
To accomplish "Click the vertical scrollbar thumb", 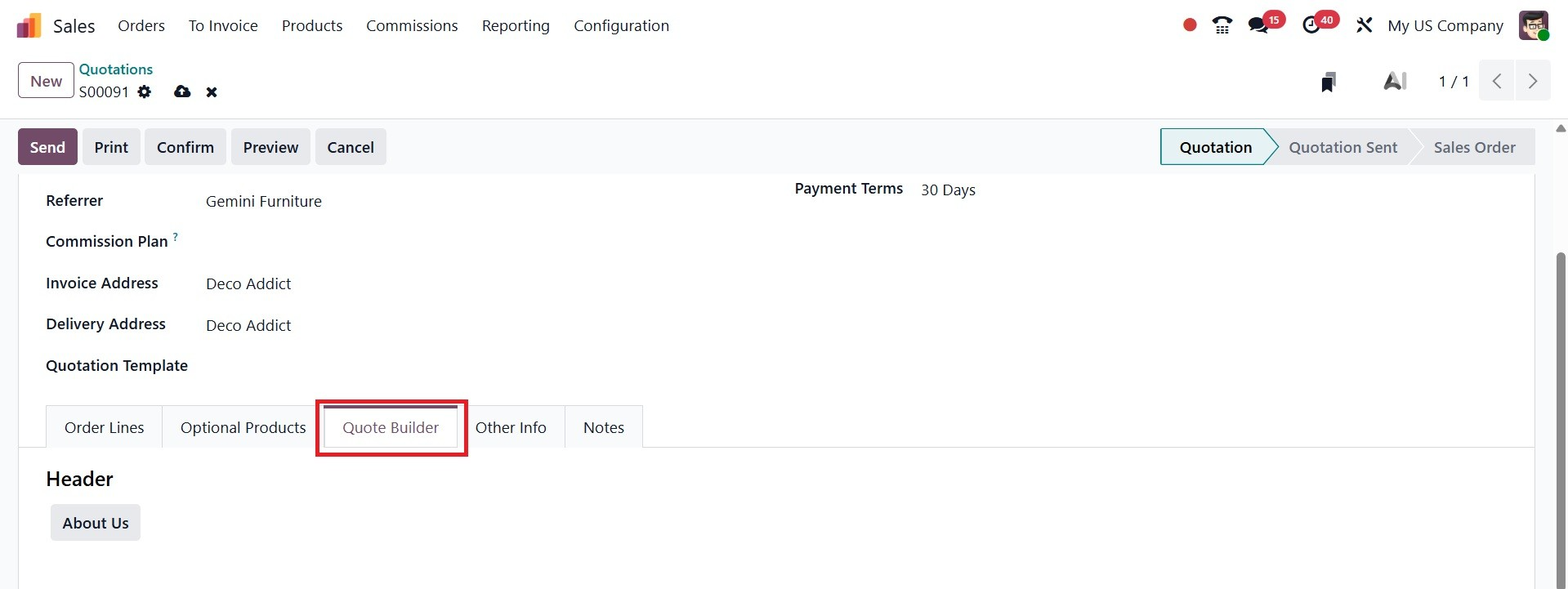I will tap(1561, 368).
